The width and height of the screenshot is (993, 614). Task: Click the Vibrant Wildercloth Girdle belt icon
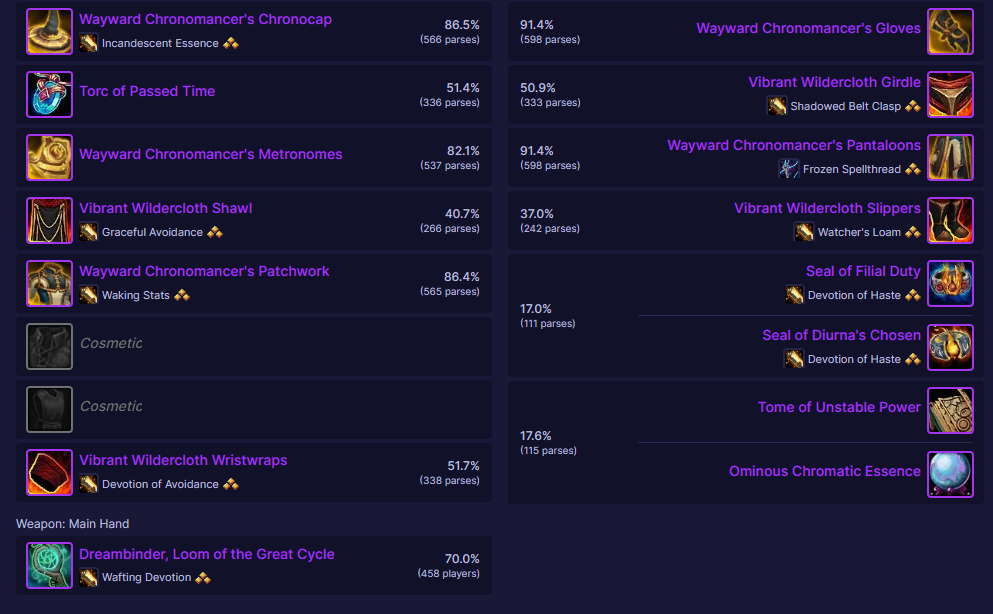pos(950,94)
